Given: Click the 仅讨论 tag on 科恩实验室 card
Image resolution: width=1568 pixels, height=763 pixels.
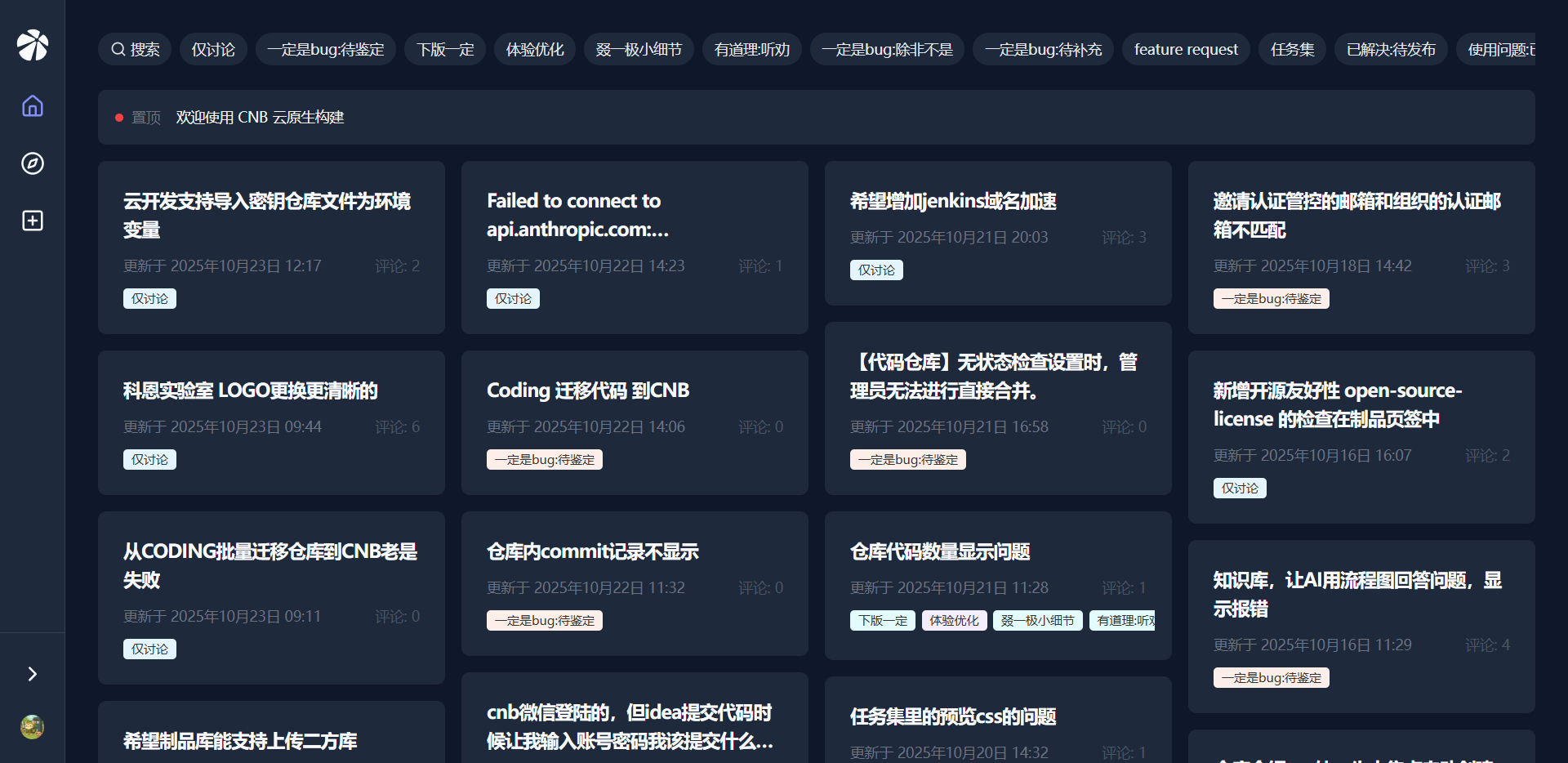Looking at the screenshot, I should (149, 460).
